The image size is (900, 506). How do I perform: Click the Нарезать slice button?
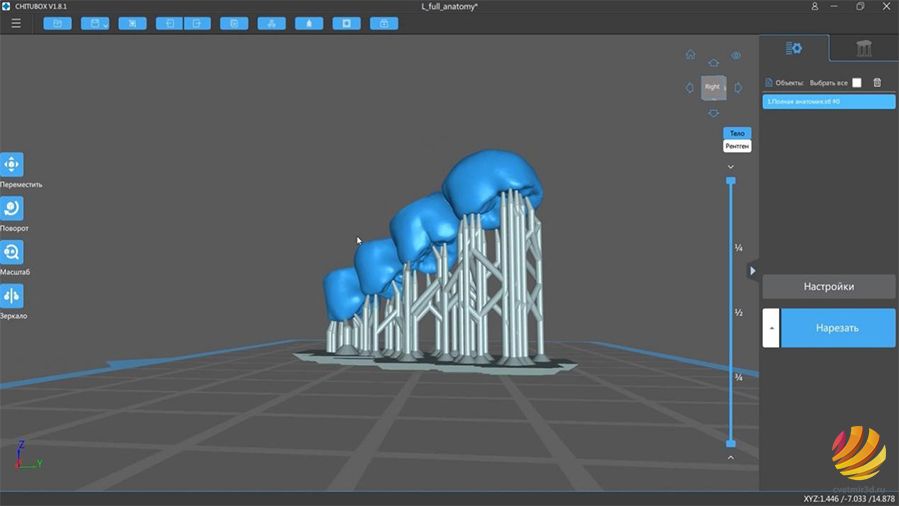click(837, 328)
